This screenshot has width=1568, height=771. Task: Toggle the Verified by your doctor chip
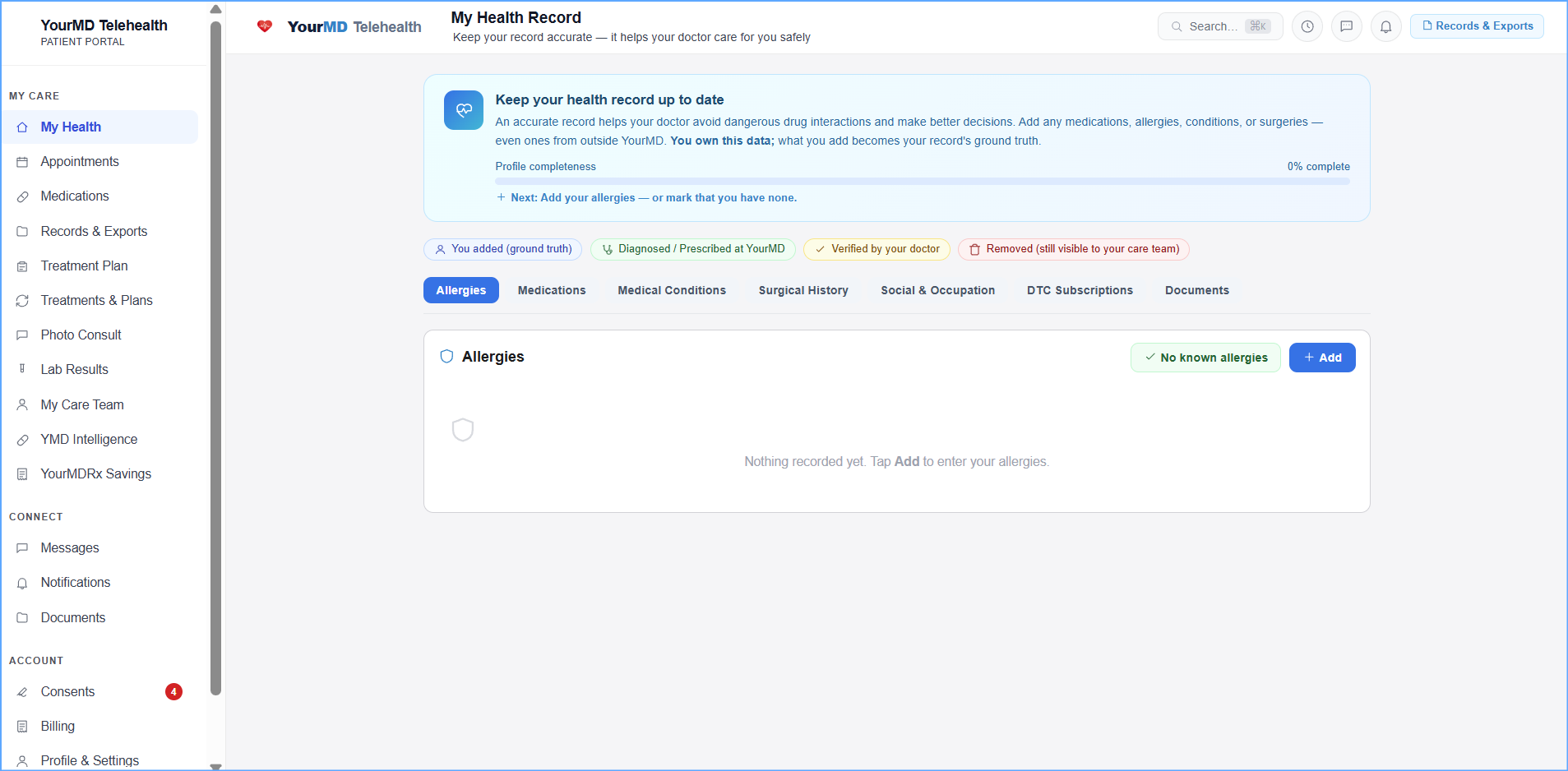pos(877,249)
